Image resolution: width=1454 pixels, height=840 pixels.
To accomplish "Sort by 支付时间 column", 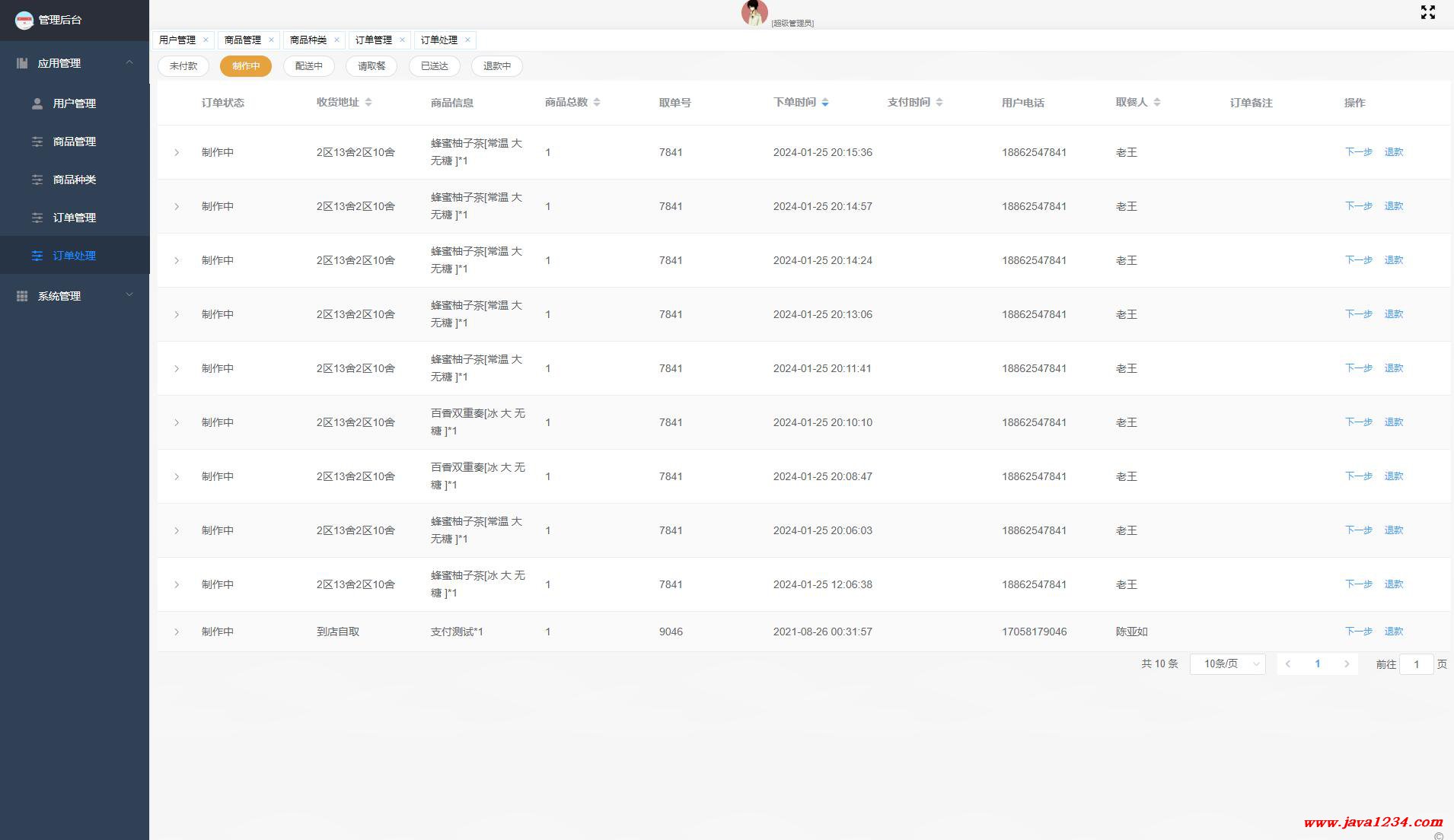I will (939, 102).
